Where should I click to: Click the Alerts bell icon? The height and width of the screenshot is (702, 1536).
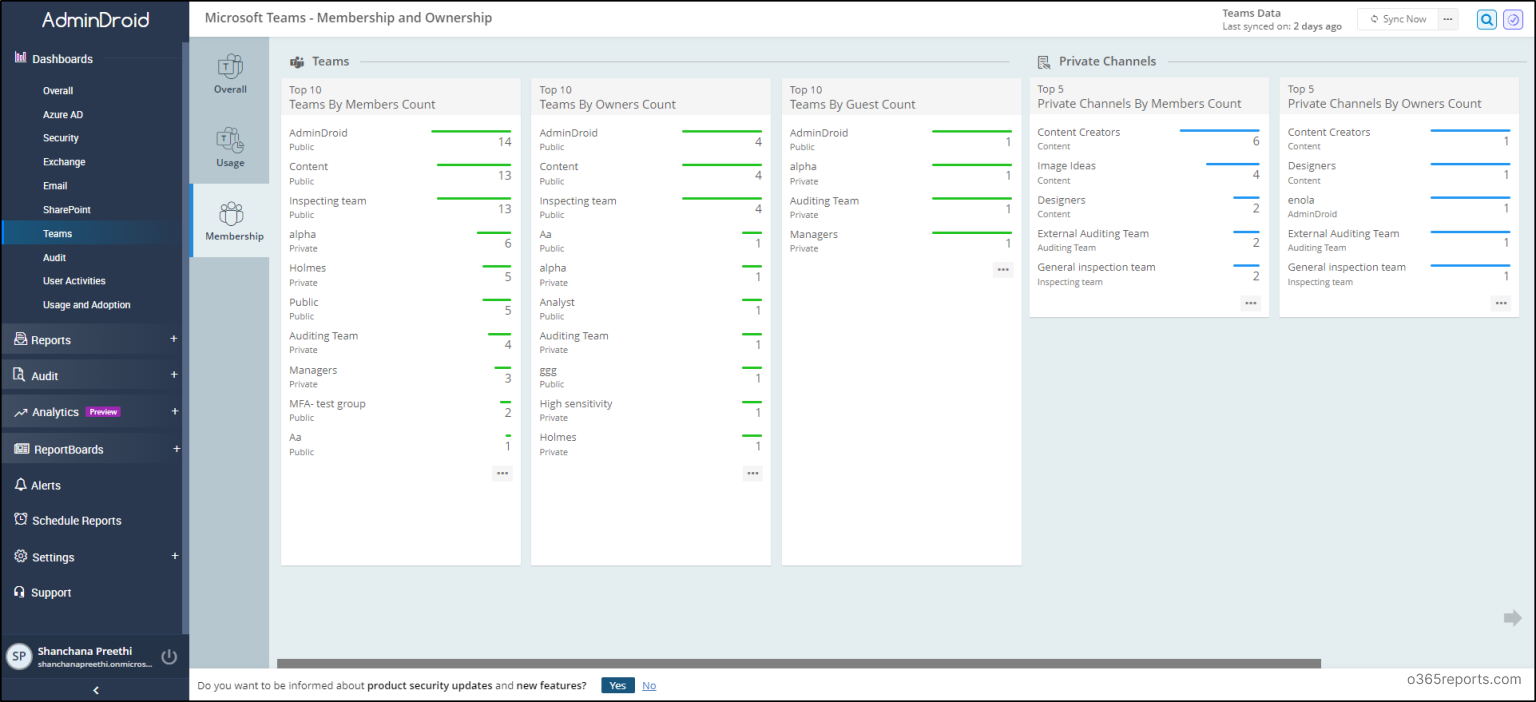click(21, 485)
